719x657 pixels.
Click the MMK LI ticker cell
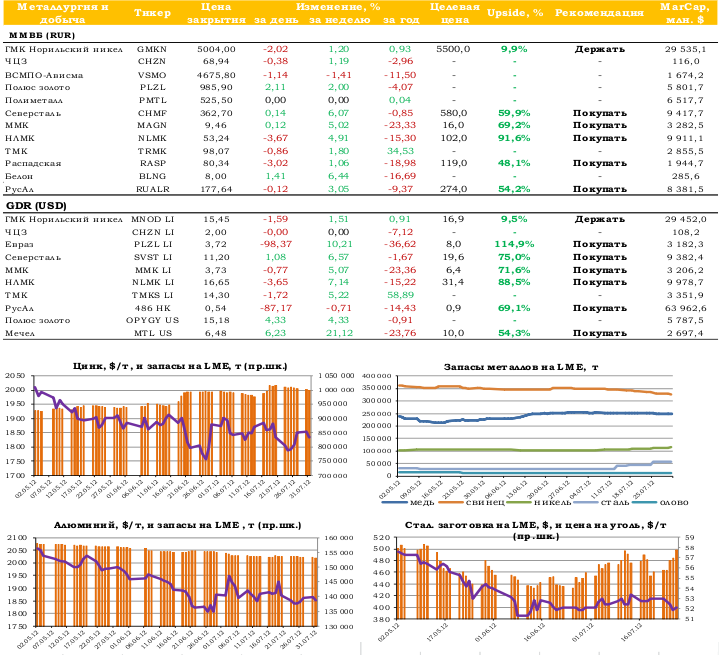(x=153, y=270)
